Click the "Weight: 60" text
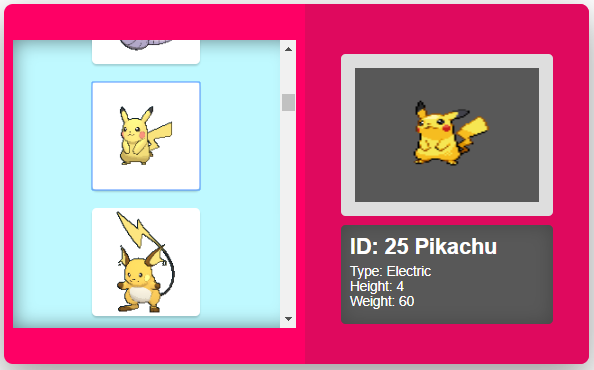Viewport: 594px width, 370px height. point(382,301)
